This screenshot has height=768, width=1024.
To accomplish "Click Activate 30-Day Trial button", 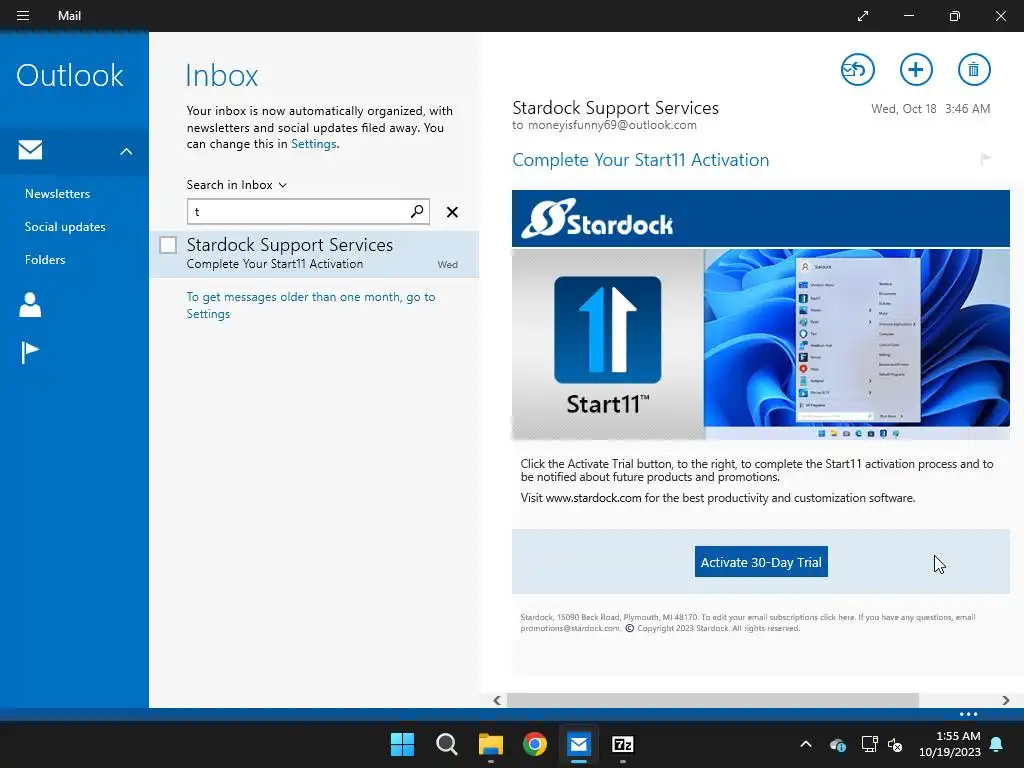I will coord(761,562).
